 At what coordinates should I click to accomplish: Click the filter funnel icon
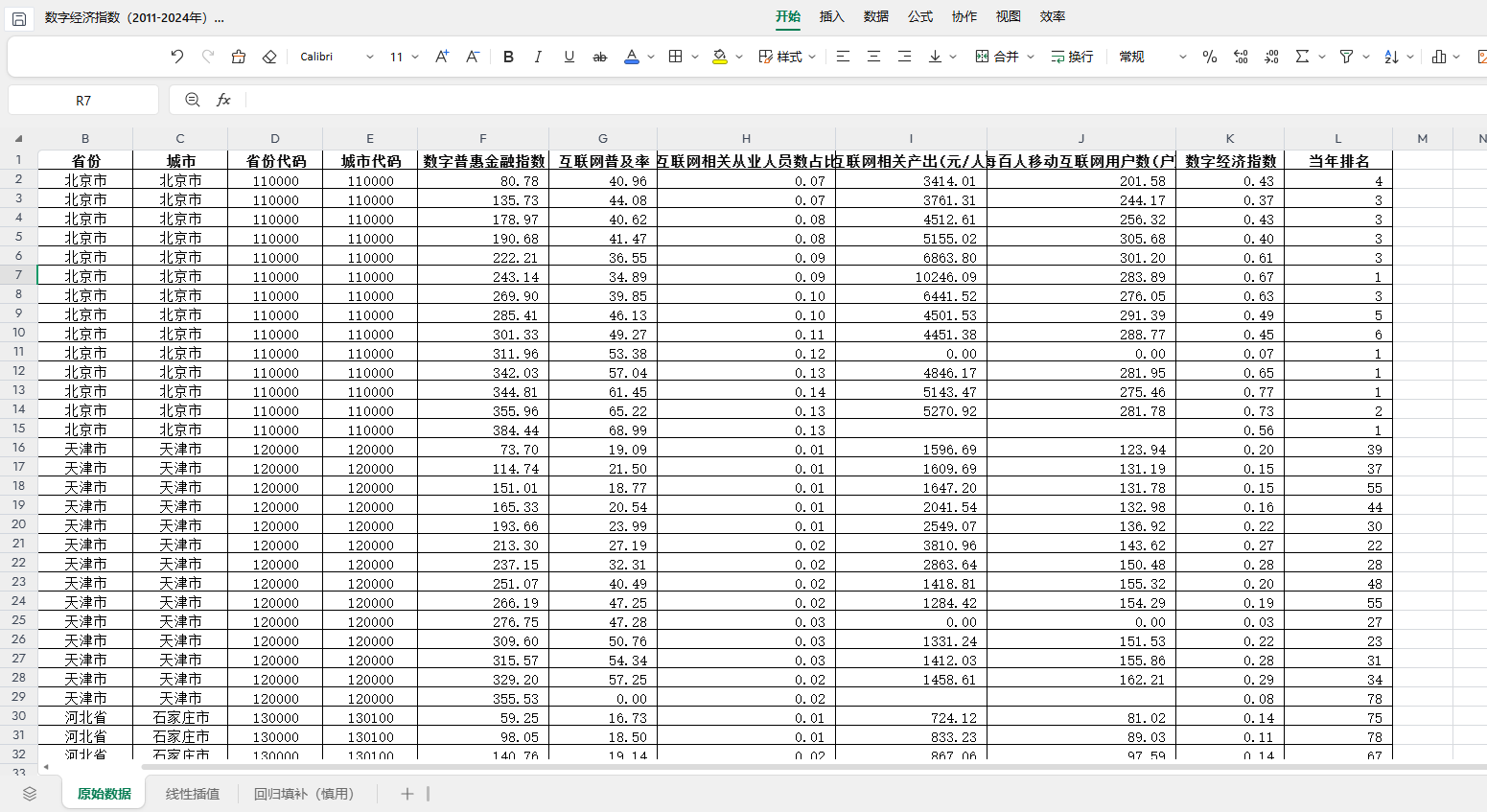coord(1346,57)
